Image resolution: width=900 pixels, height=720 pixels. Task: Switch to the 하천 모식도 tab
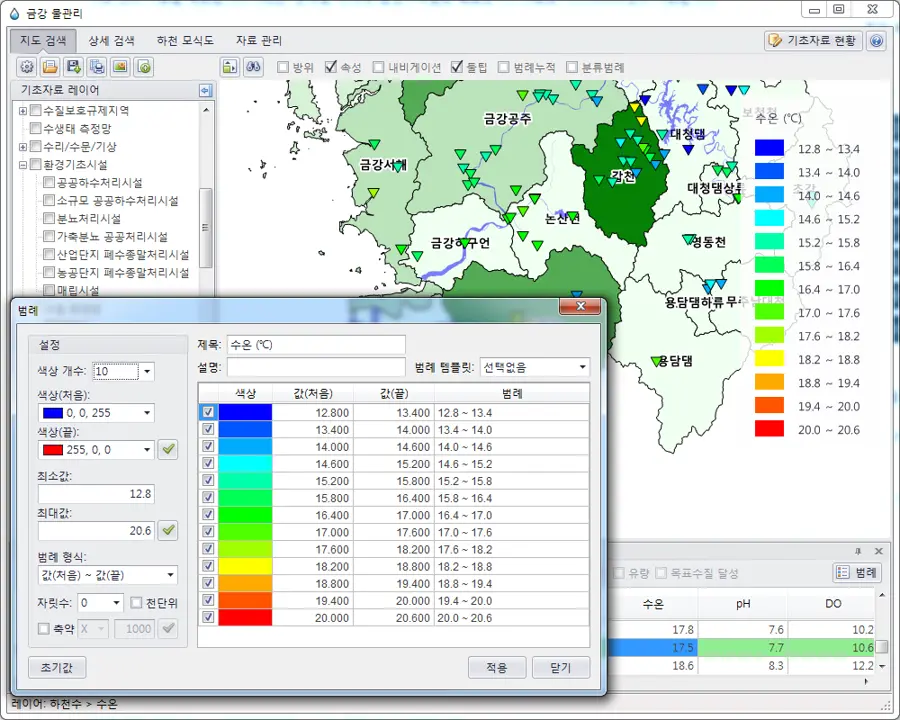click(x=185, y=41)
